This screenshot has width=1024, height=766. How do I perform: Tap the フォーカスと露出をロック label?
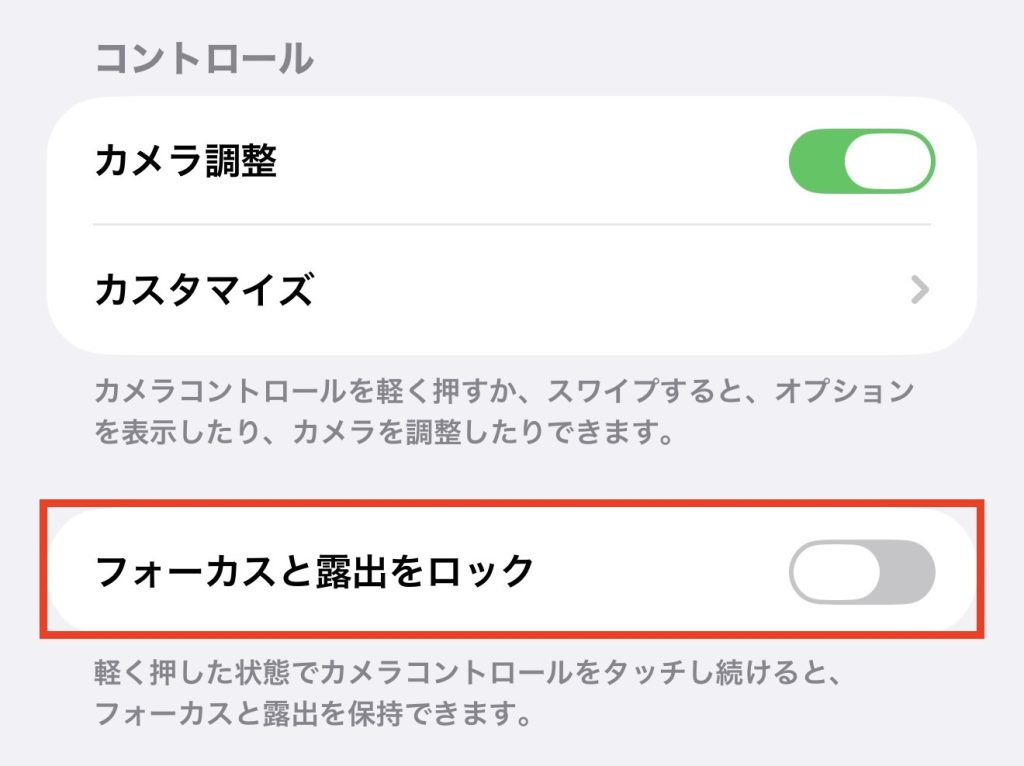pyautogui.click(x=314, y=572)
